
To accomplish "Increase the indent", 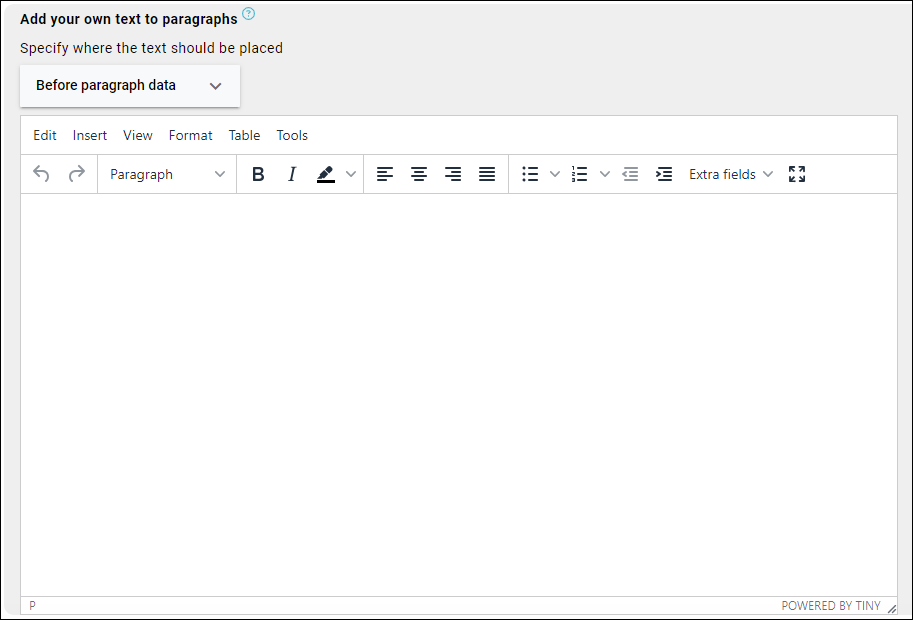I will tap(664, 173).
